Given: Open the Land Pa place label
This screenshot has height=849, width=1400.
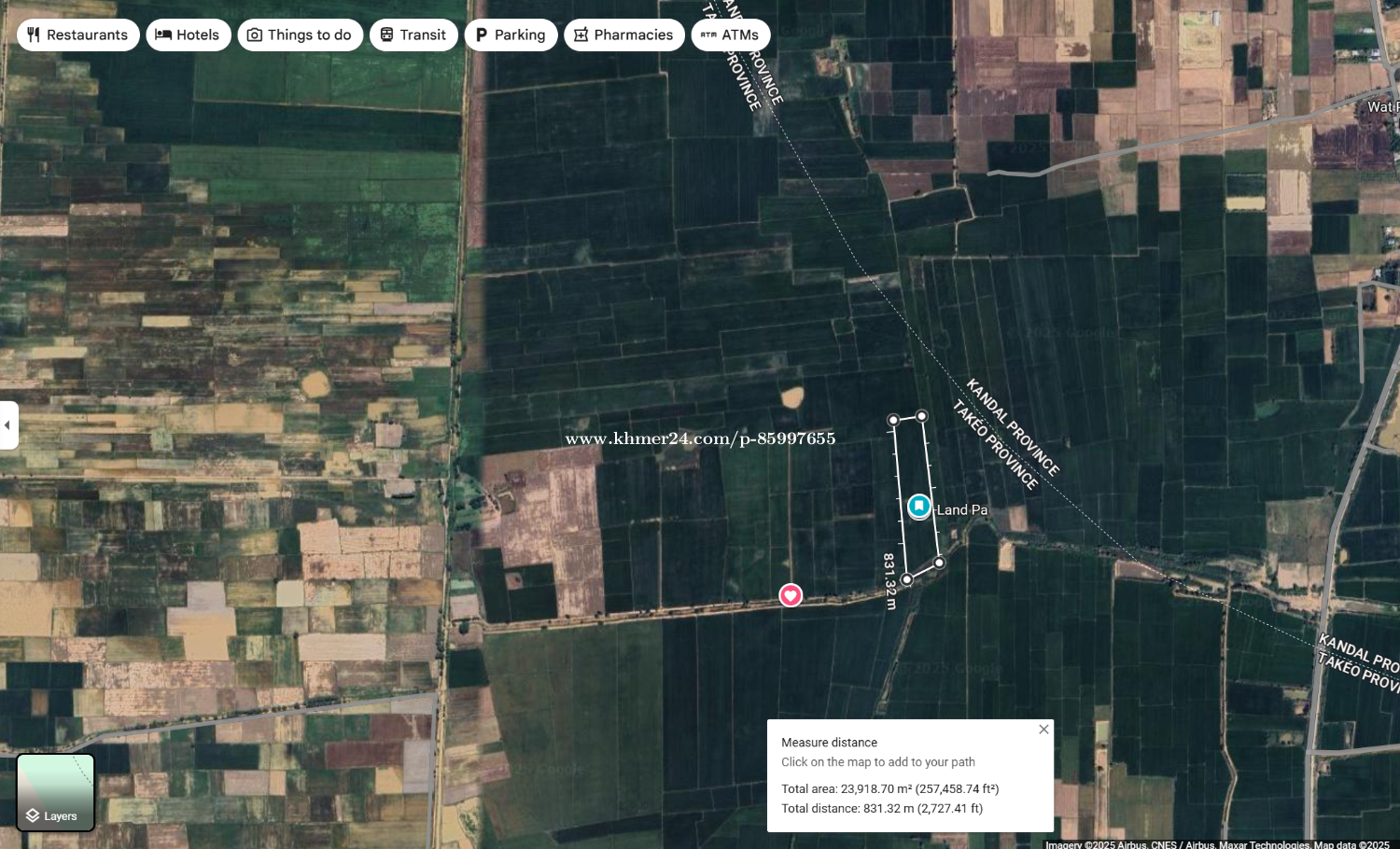Looking at the screenshot, I should click(x=961, y=510).
